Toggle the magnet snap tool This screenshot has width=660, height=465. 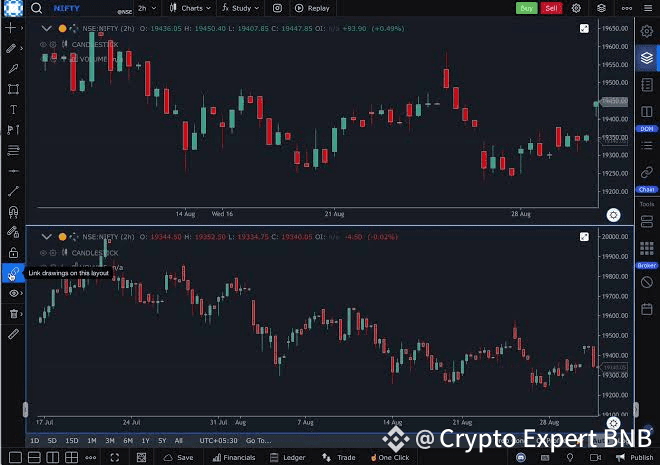click(x=13, y=211)
